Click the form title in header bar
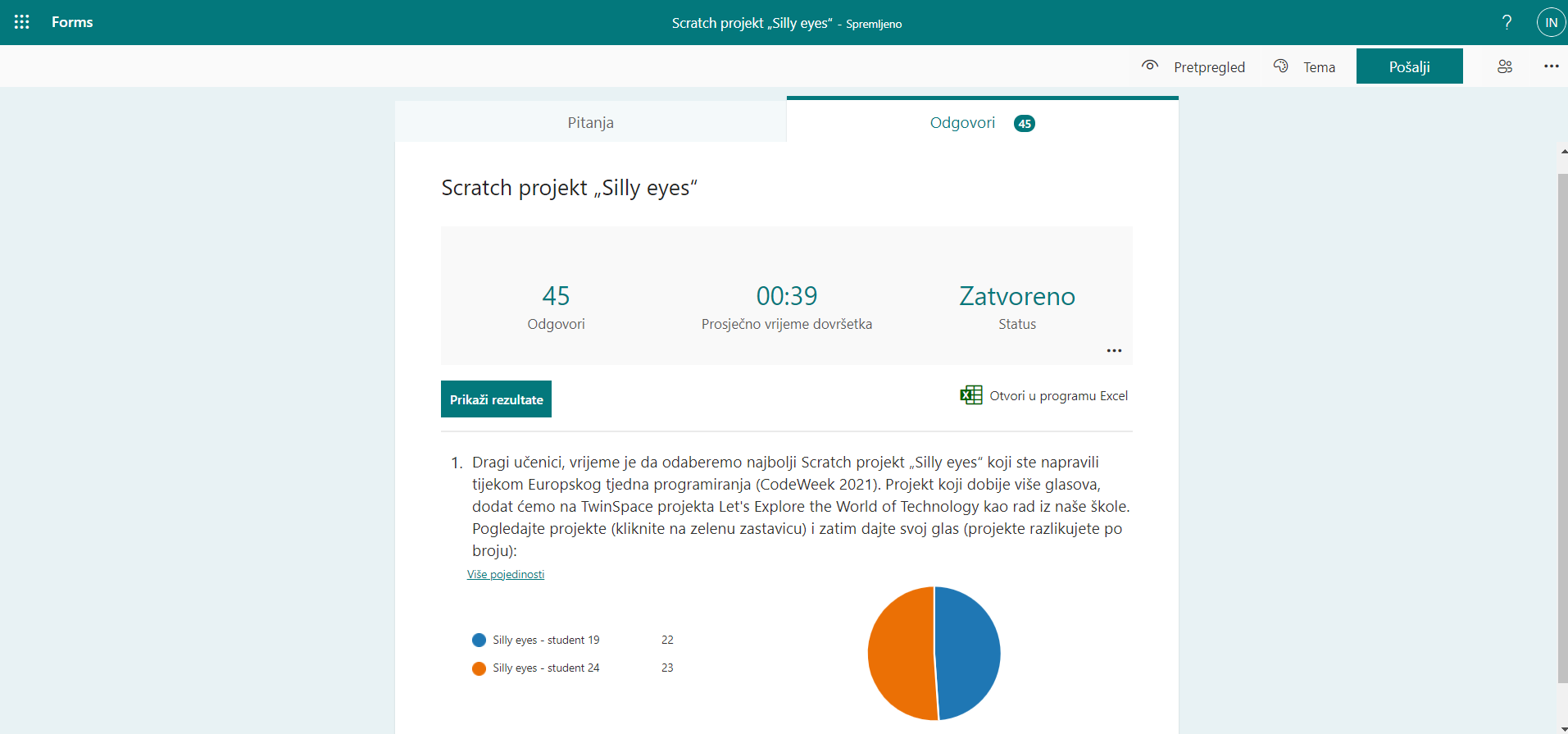This screenshot has height=734, width=1568. tap(752, 23)
